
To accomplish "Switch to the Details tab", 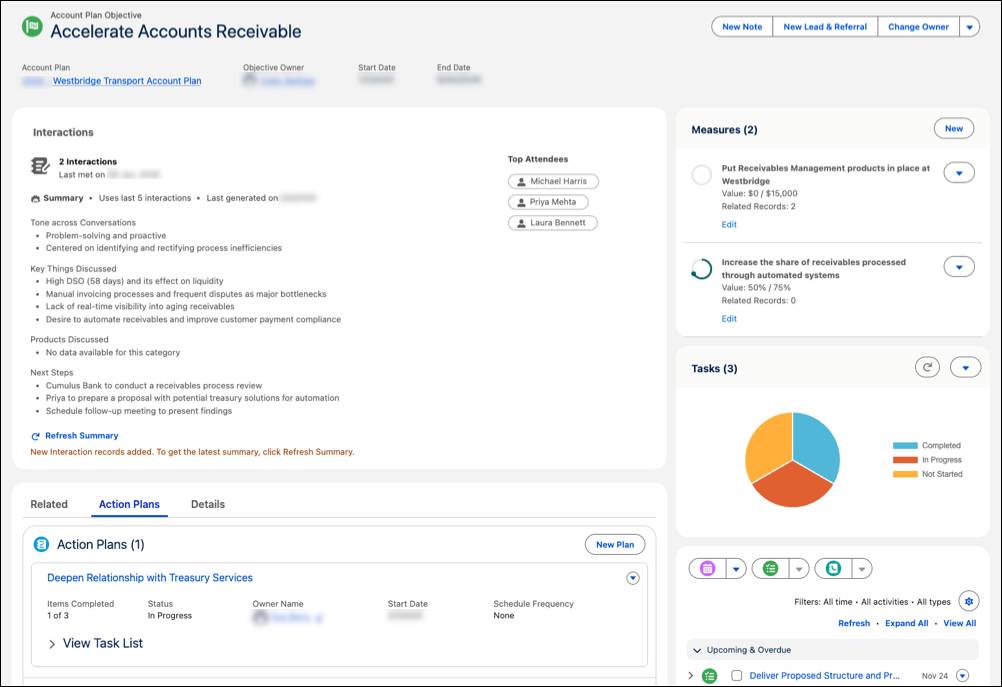I will click(x=209, y=504).
